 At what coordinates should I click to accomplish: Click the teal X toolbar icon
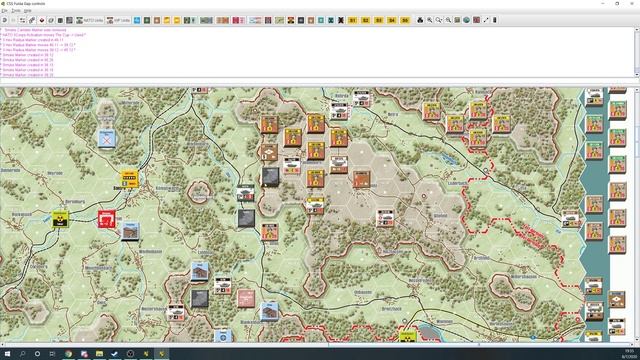click(331, 20)
